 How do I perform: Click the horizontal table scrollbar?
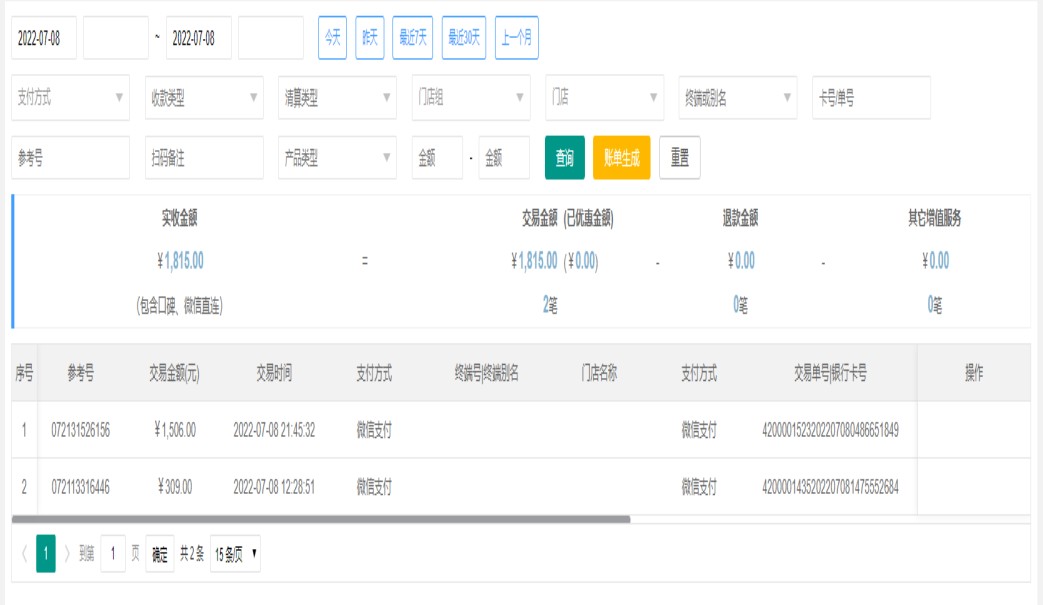pyautogui.click(x=321, y=519)
